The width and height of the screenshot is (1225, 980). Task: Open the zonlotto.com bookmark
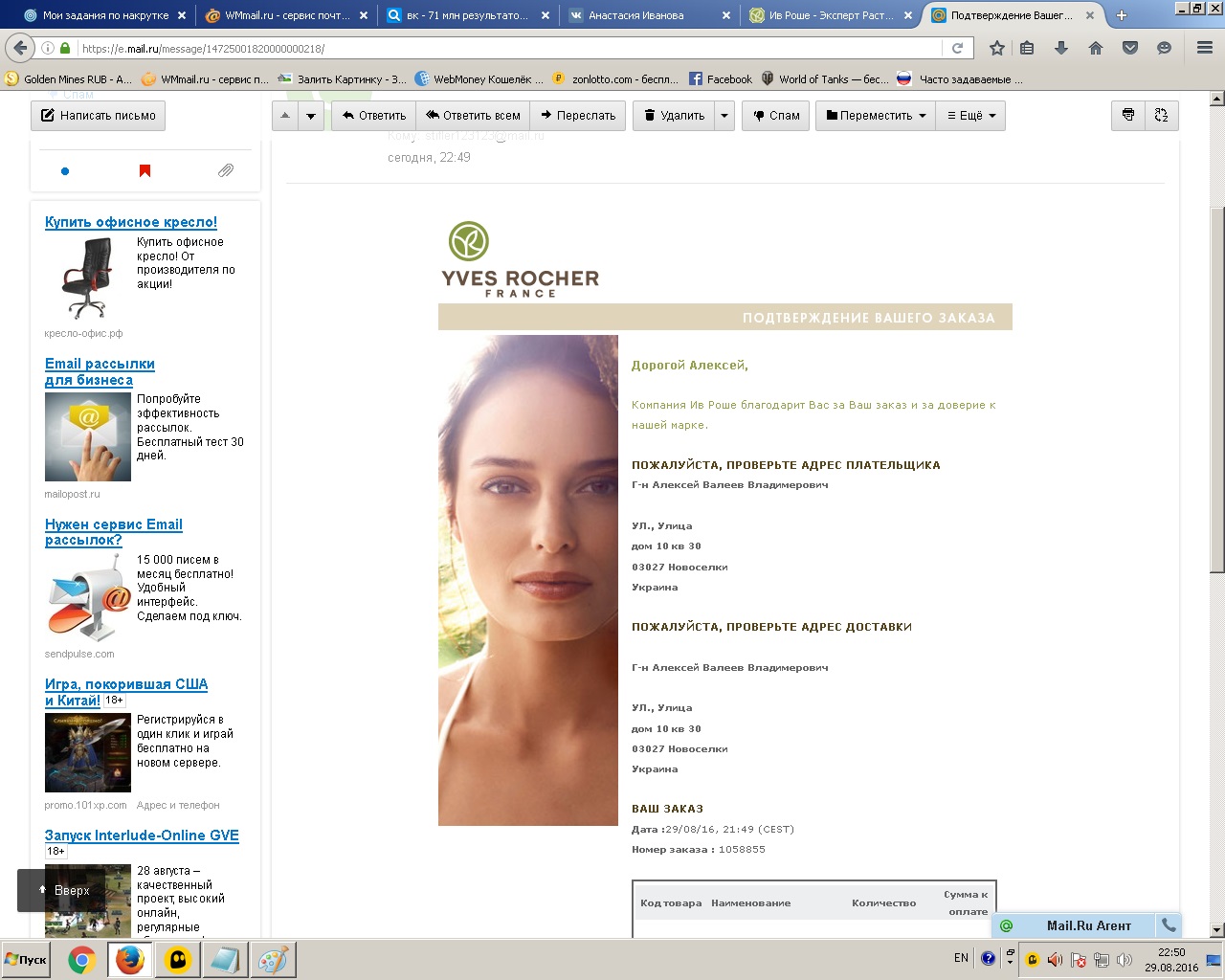(615, 79)
